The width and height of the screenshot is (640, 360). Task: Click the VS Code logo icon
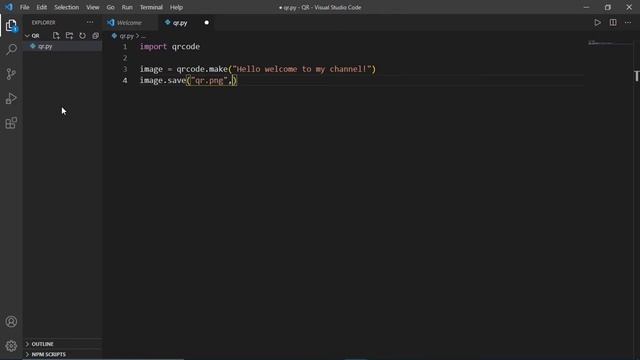point(9,7)
